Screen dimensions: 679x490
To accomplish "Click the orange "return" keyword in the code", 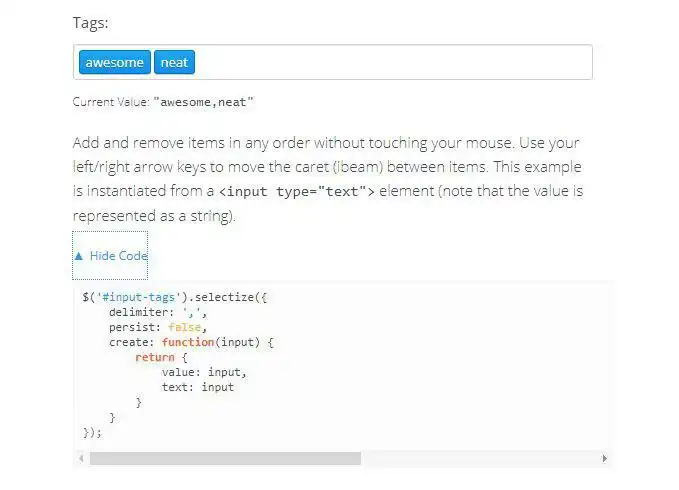I will click(x=155, y=357).
